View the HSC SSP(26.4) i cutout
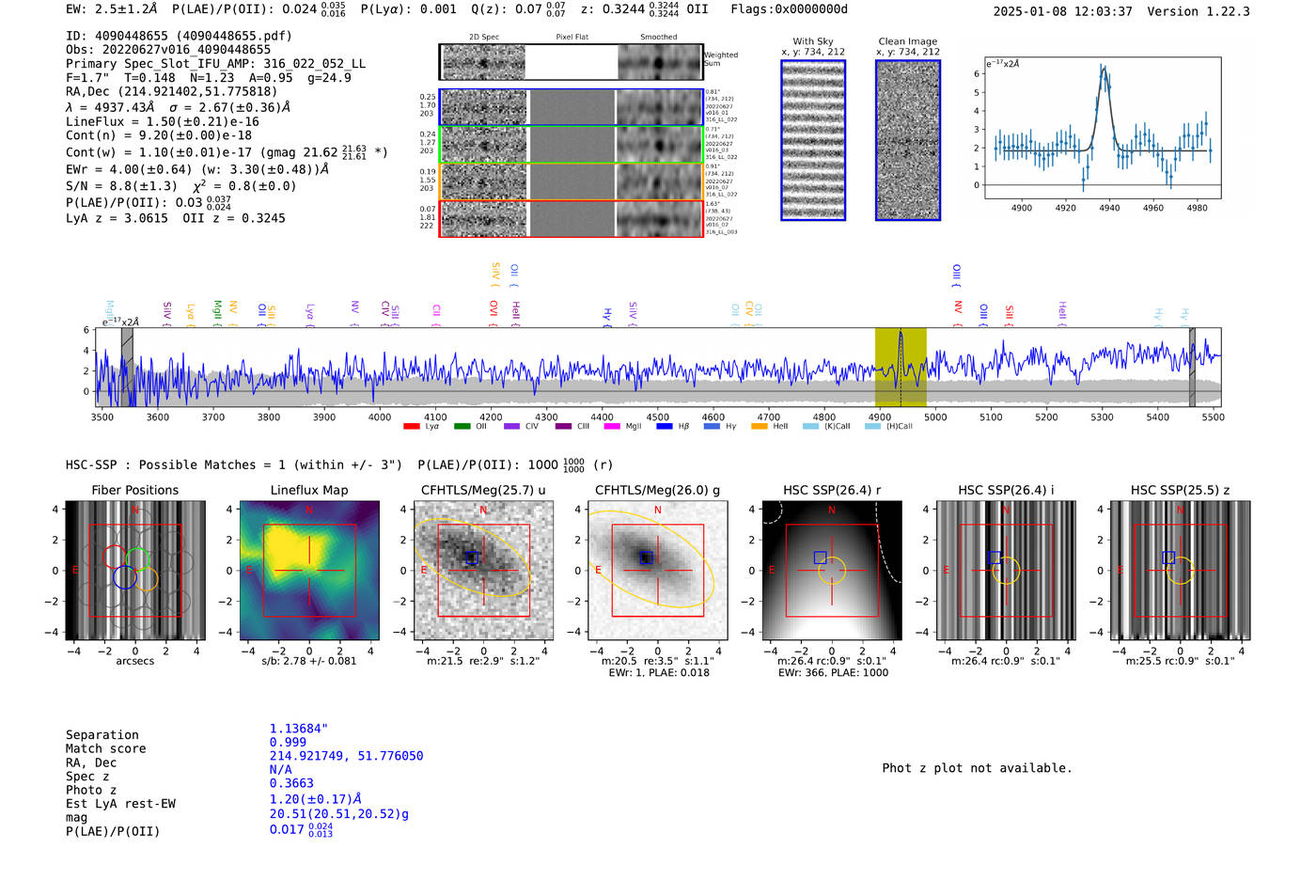 pos(1006,571)
